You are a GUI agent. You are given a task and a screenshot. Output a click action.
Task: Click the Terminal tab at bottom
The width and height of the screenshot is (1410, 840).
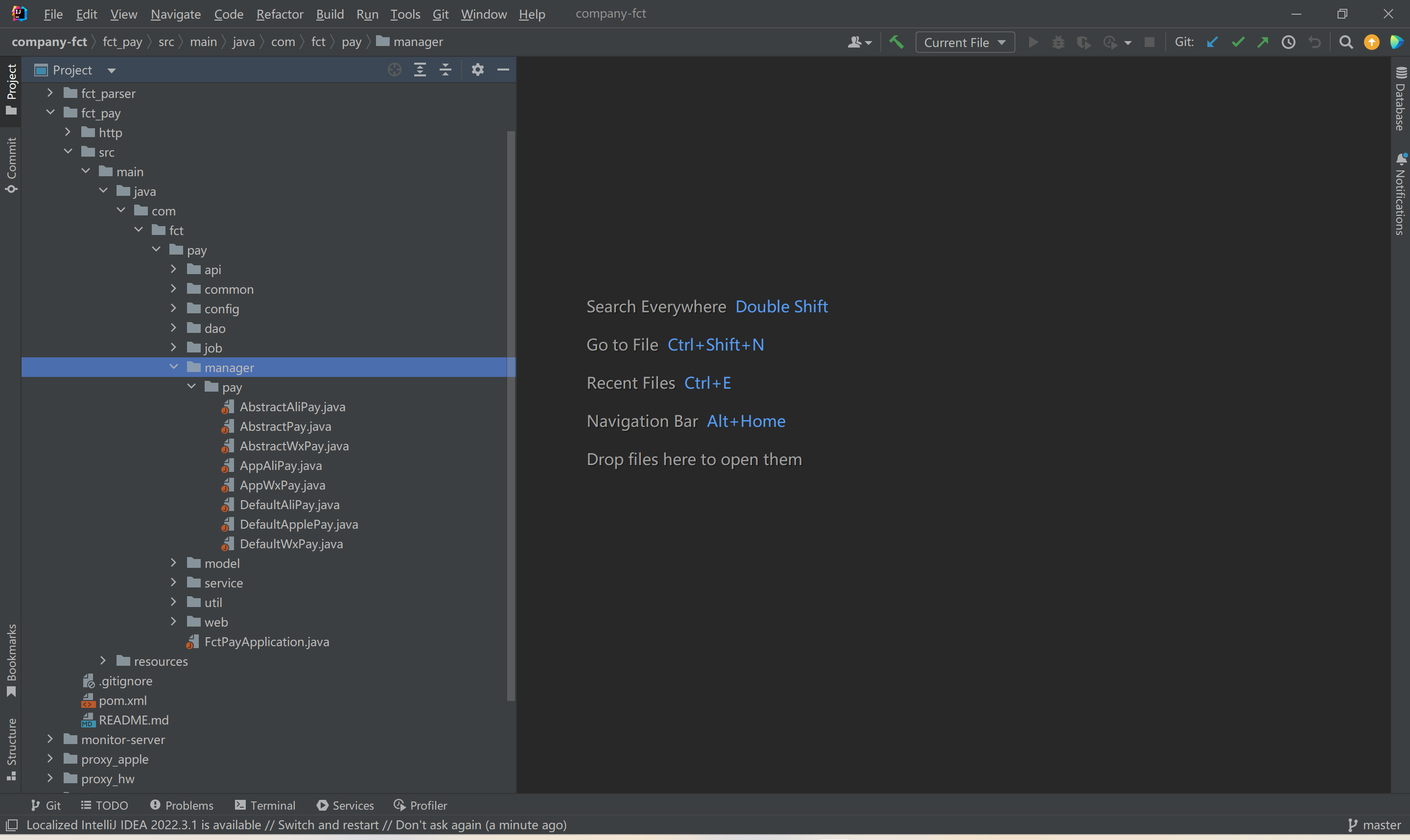click(x=264, y=805)
